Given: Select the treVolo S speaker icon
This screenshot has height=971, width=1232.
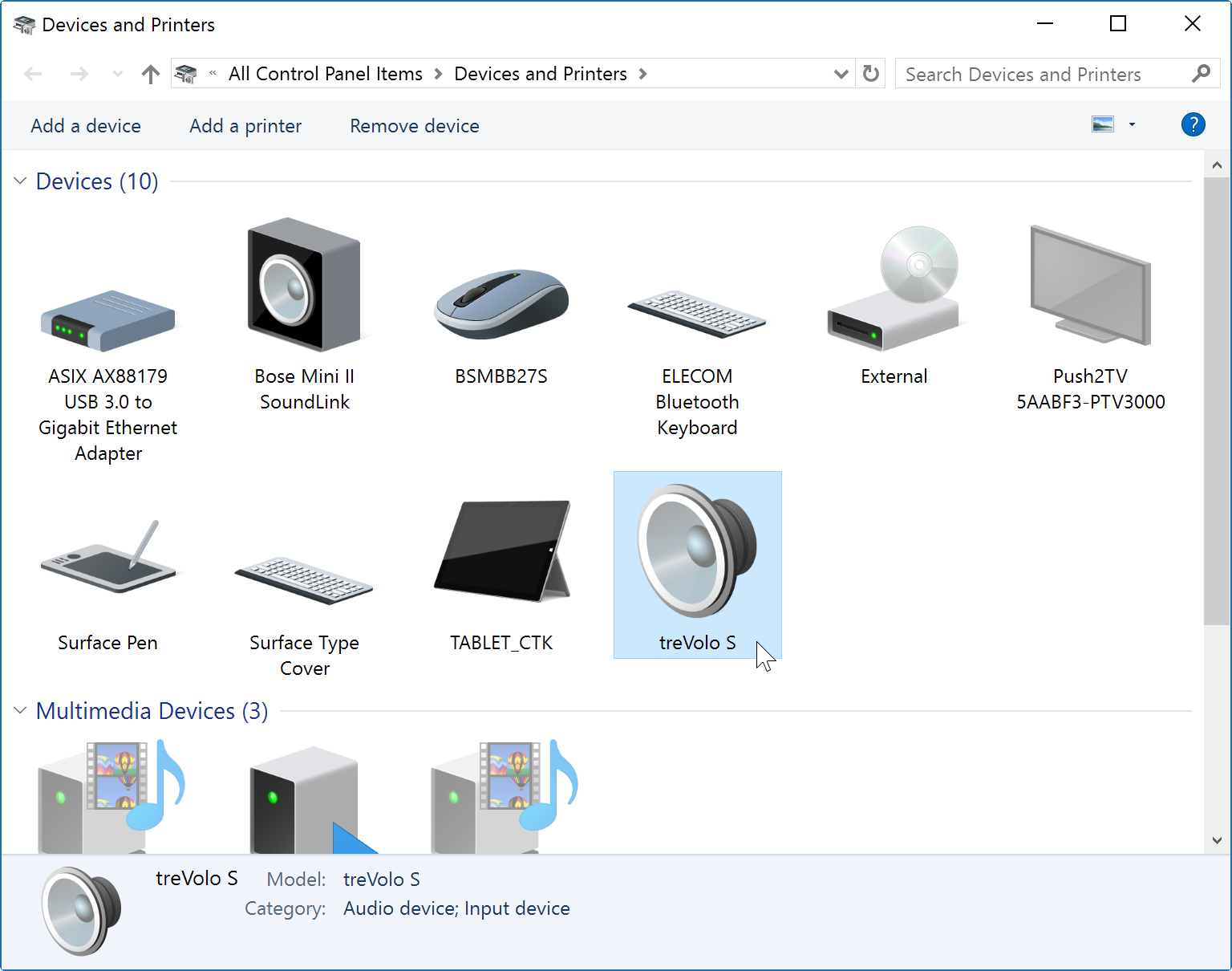Looking at the screenshot, I should (697, 551).
